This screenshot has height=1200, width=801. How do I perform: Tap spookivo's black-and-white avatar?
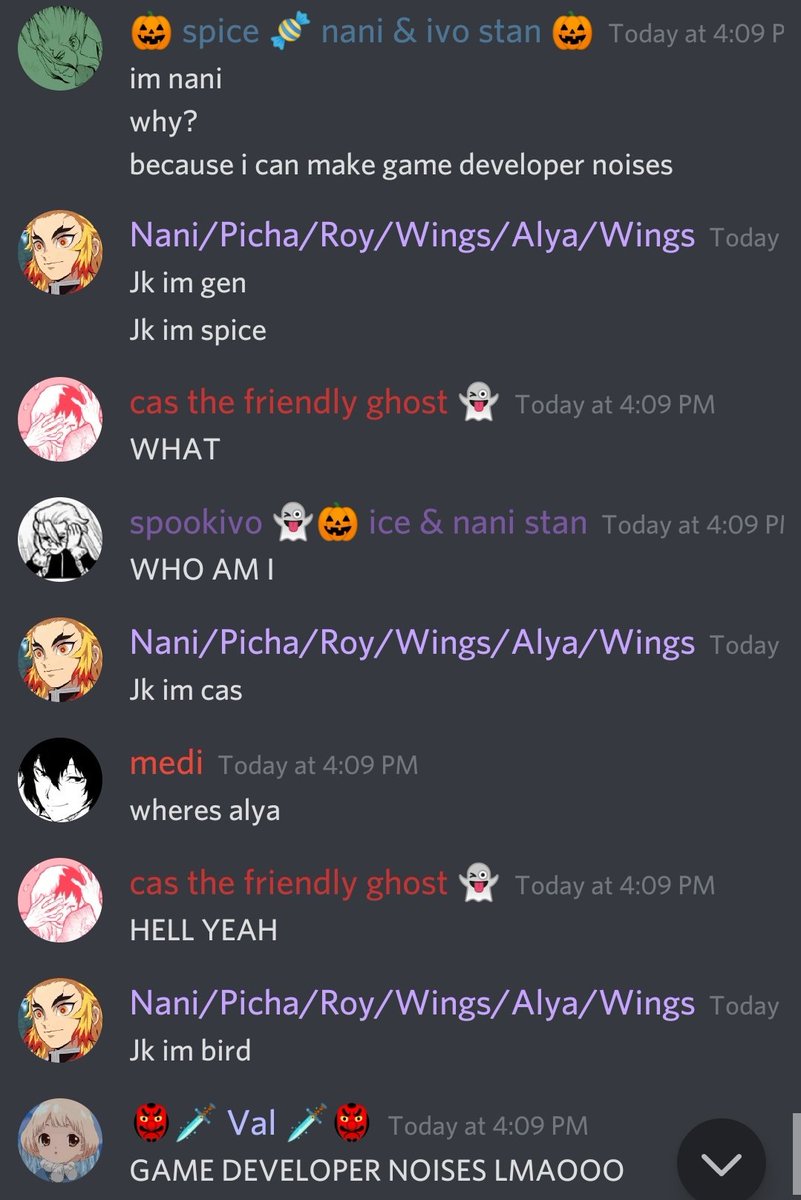(x=60, y=539)
